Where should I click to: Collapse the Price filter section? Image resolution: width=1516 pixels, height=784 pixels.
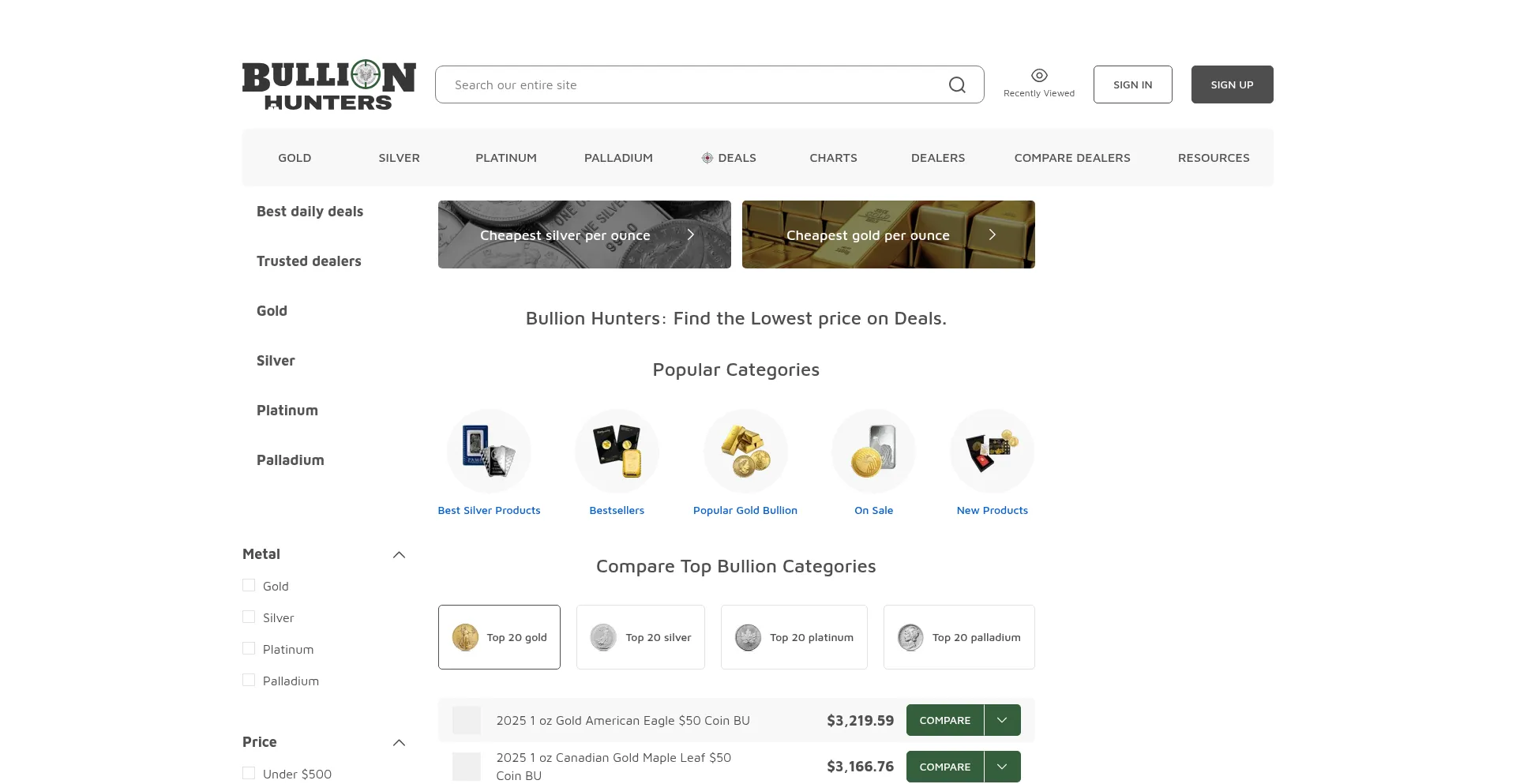[399, 742]
